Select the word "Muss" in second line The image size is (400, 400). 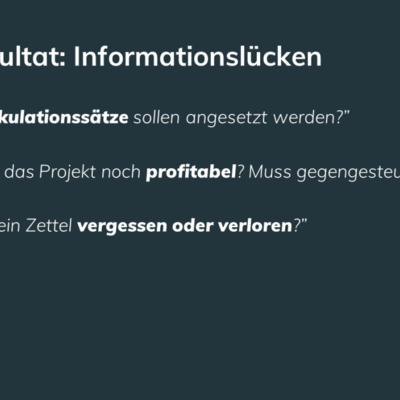270,172
